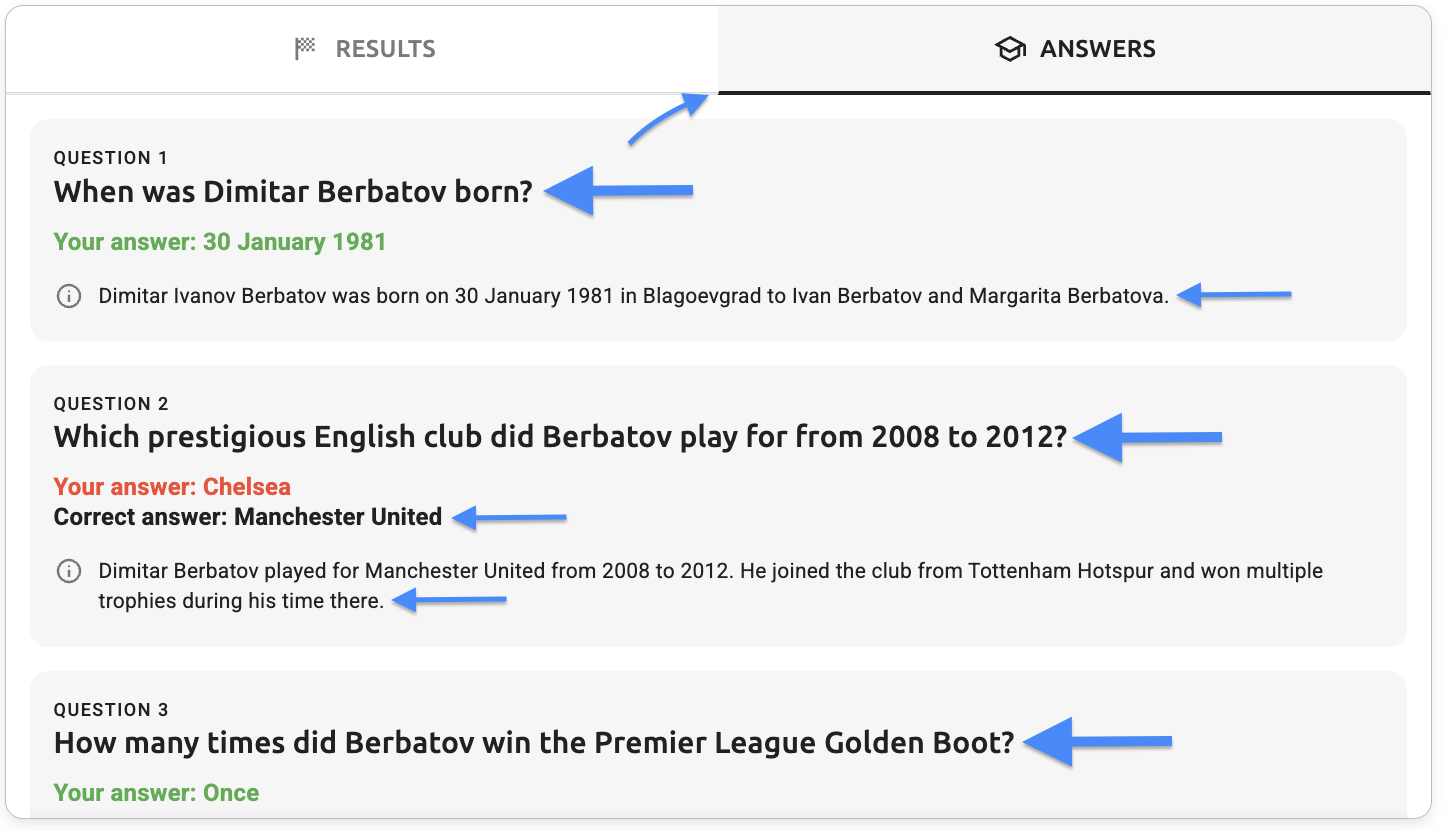Click the graduation cap Answers icon

(1011, 49)
